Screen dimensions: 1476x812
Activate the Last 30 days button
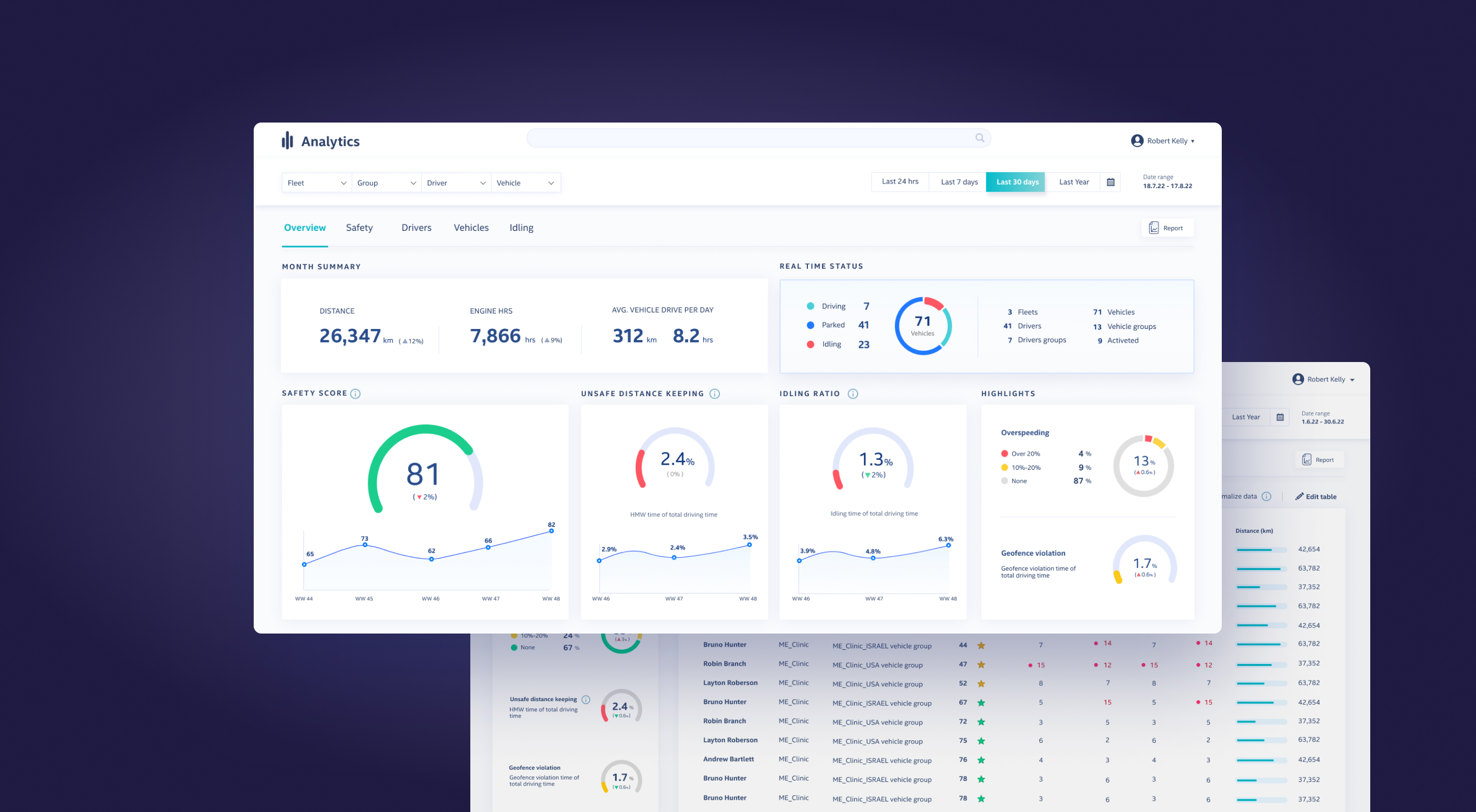1016,182
